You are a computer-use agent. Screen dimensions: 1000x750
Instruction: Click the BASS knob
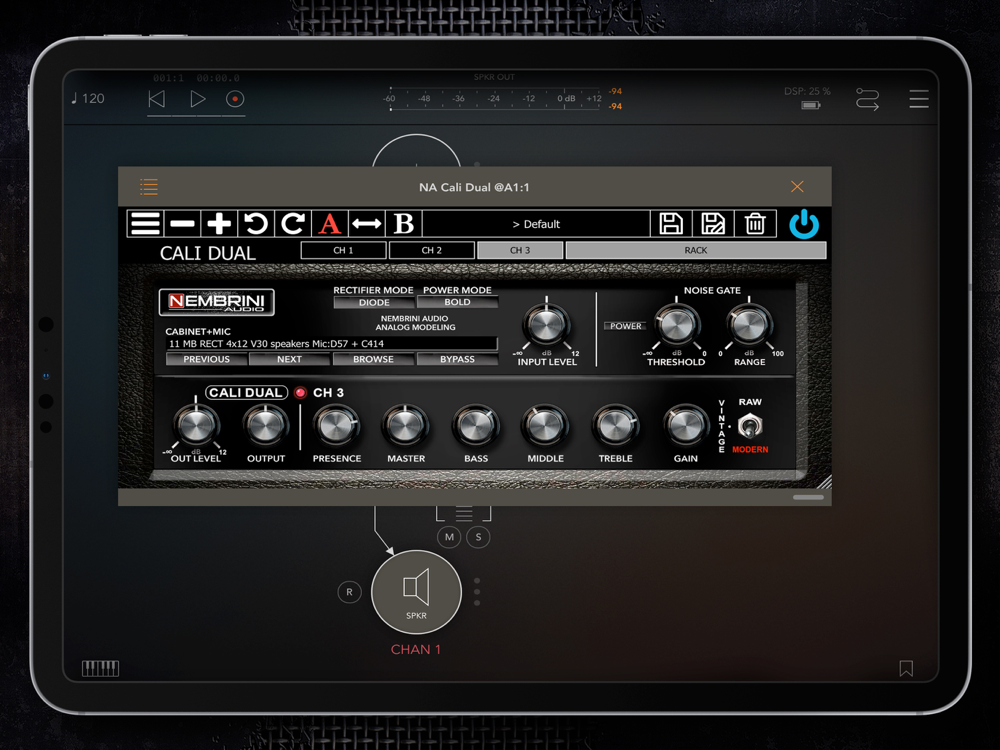coord(476,426)
